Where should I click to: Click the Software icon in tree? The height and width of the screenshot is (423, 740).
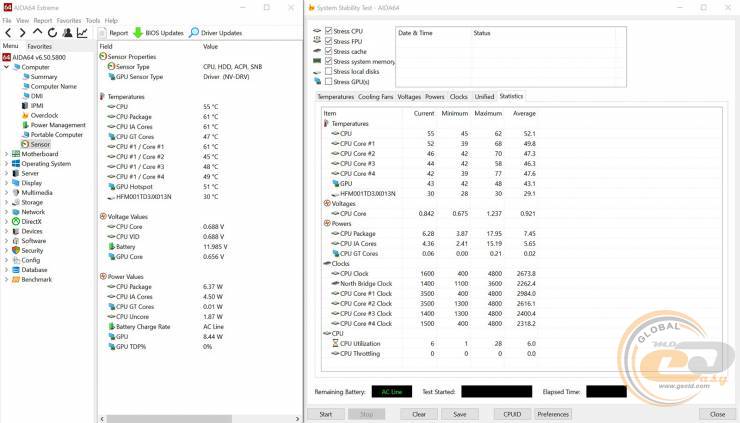point(16,241)
